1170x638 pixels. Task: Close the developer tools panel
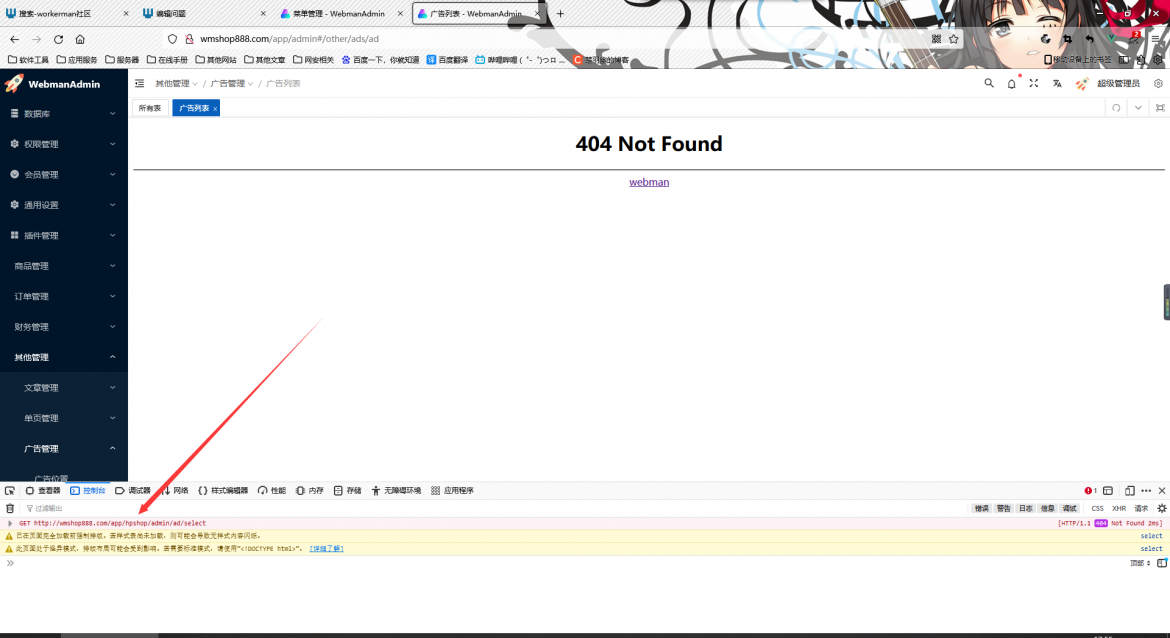pos(1162,491)
